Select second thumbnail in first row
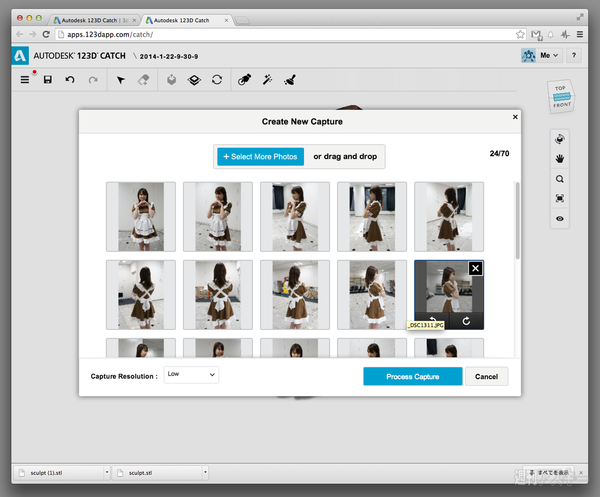Screen dimensions: 600x497 point(218,217)
